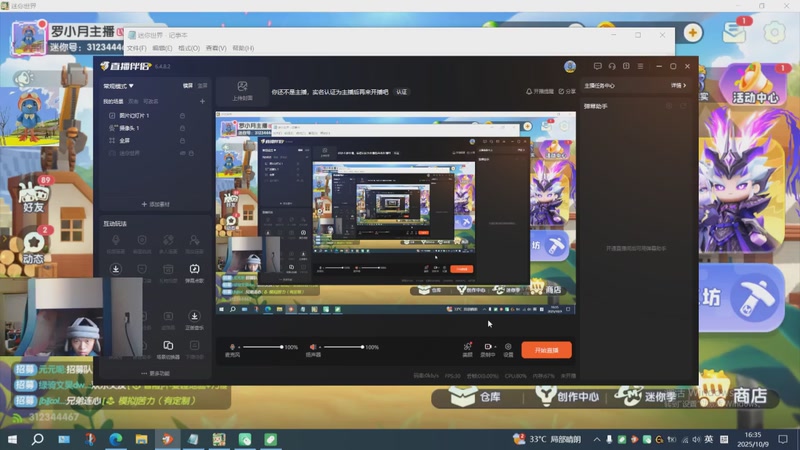Toggle checkbox for 摄像头 1 source
800x450 pixels.
click(x=112, y=128)
